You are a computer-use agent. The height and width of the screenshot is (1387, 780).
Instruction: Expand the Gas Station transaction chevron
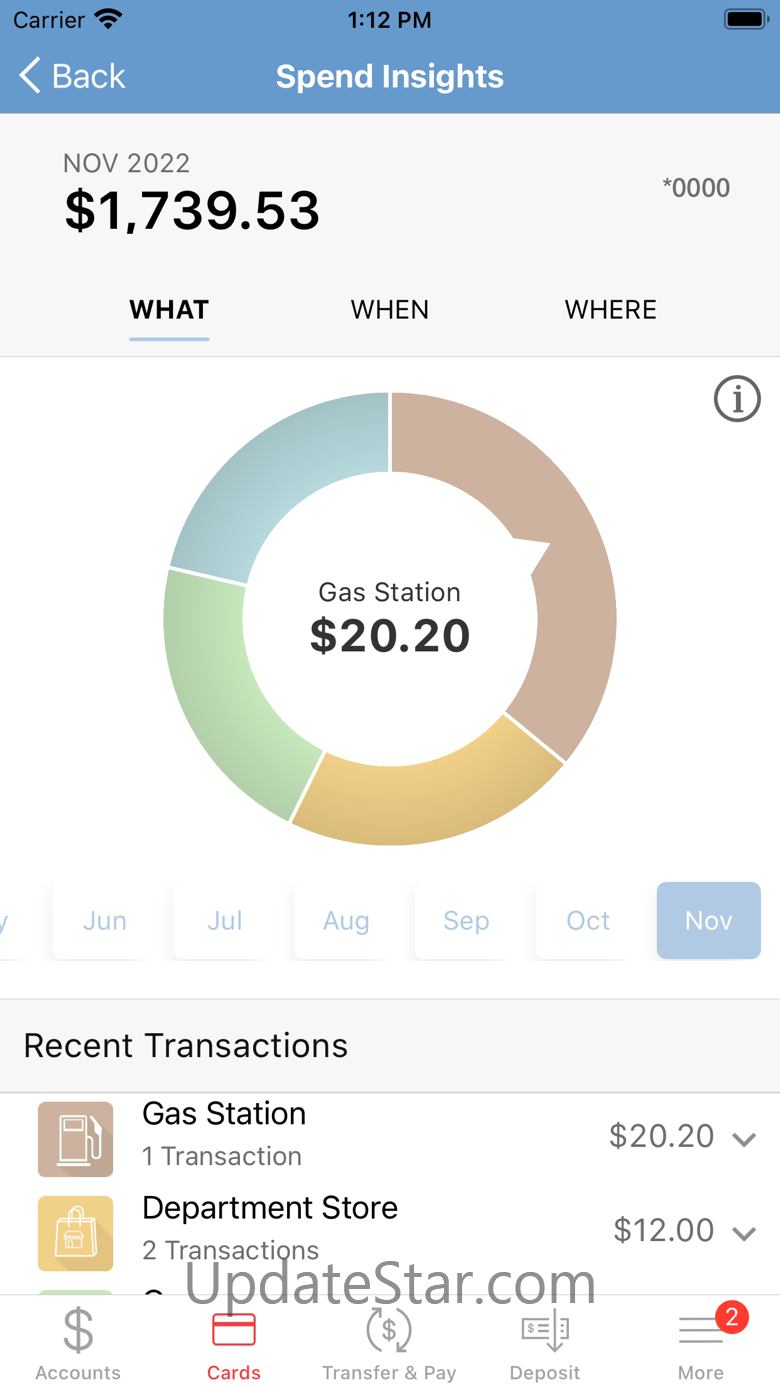coord(744,1139)
